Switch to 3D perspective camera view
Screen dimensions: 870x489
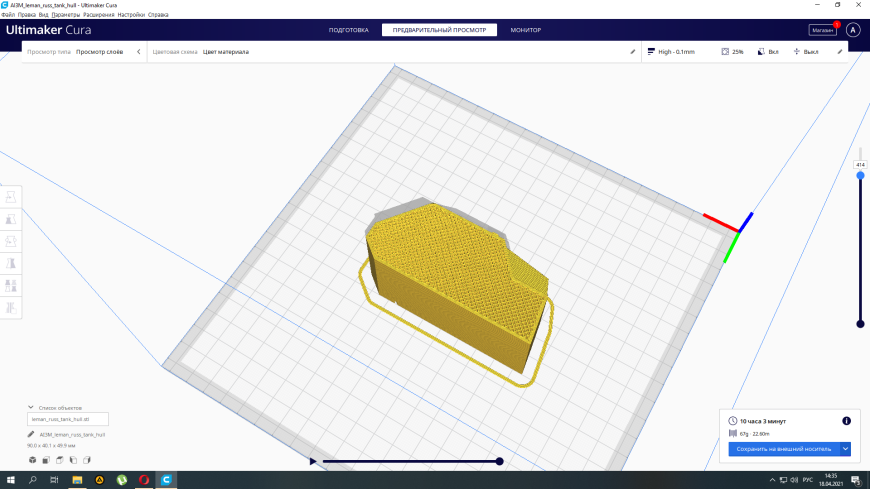click(x=33, y=460)
